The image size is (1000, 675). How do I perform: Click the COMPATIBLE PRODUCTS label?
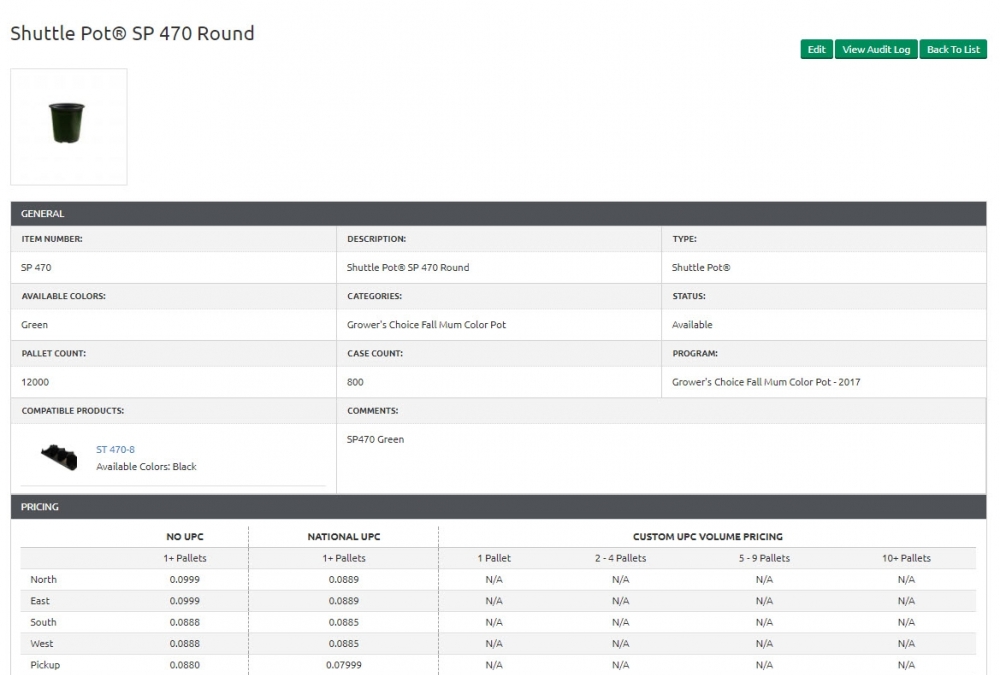click(73, 411)
